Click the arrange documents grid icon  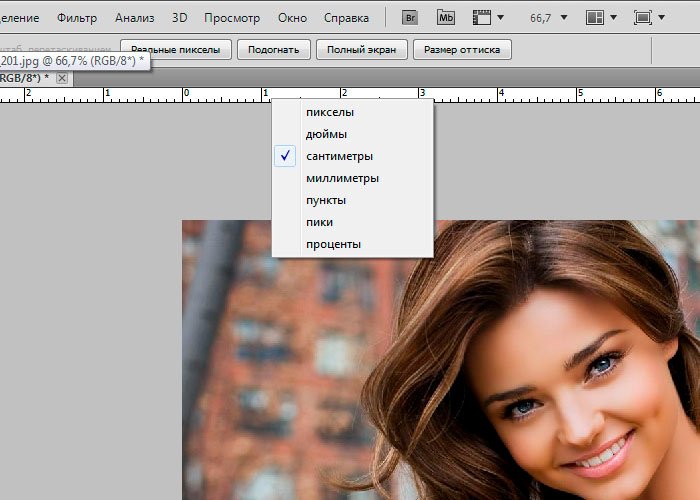(595, 18)
